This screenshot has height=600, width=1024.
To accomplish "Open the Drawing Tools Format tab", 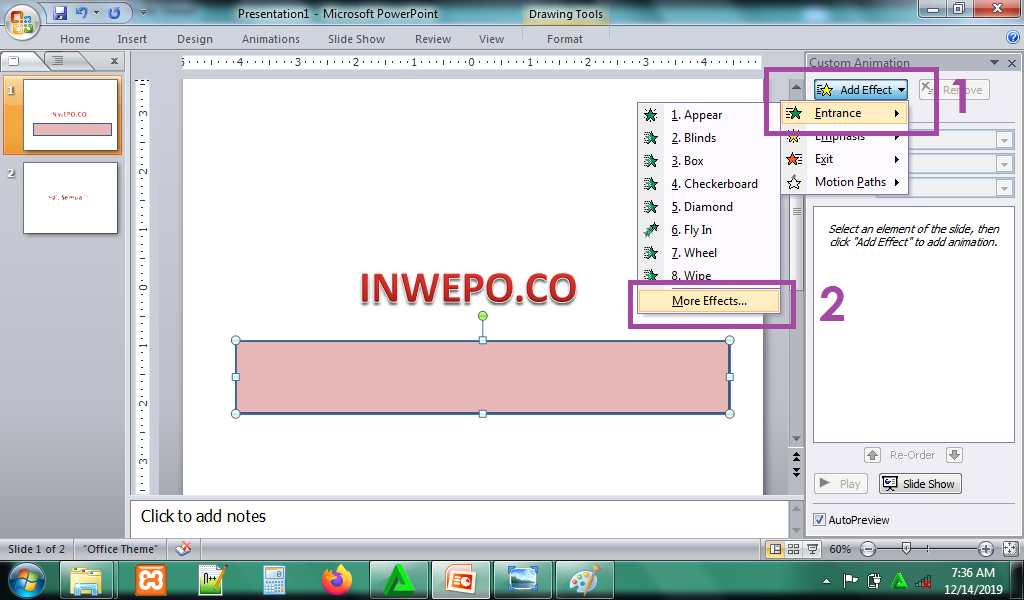I will click(x=565, y=39).
